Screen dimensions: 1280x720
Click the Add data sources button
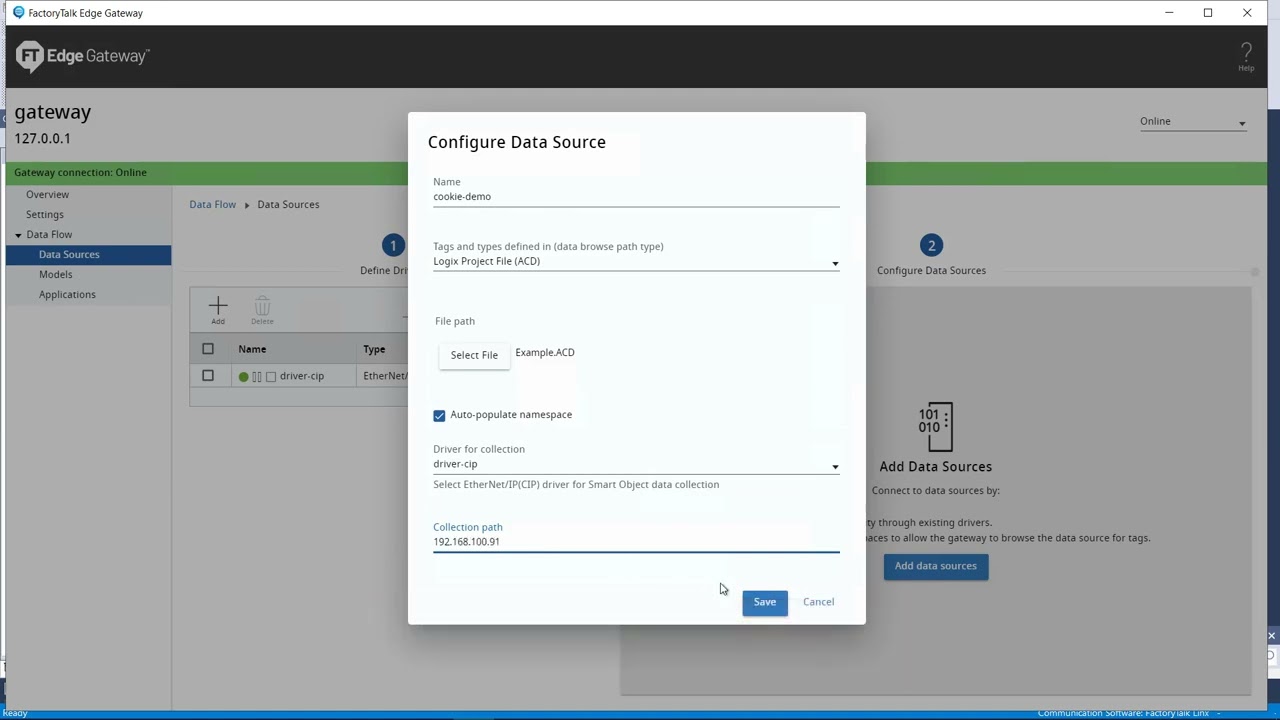pos(936,566)
